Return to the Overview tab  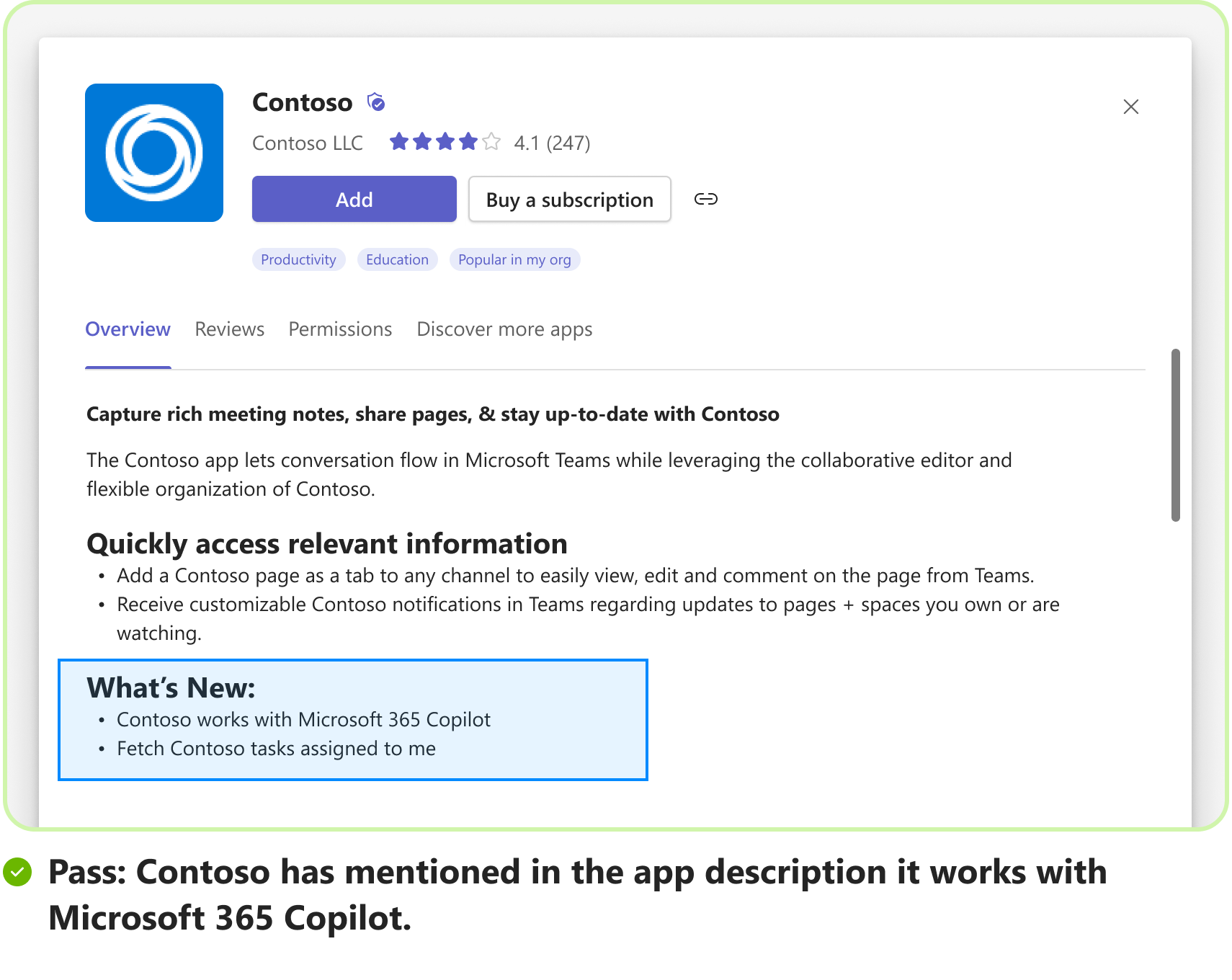click(x=128, y=329)
